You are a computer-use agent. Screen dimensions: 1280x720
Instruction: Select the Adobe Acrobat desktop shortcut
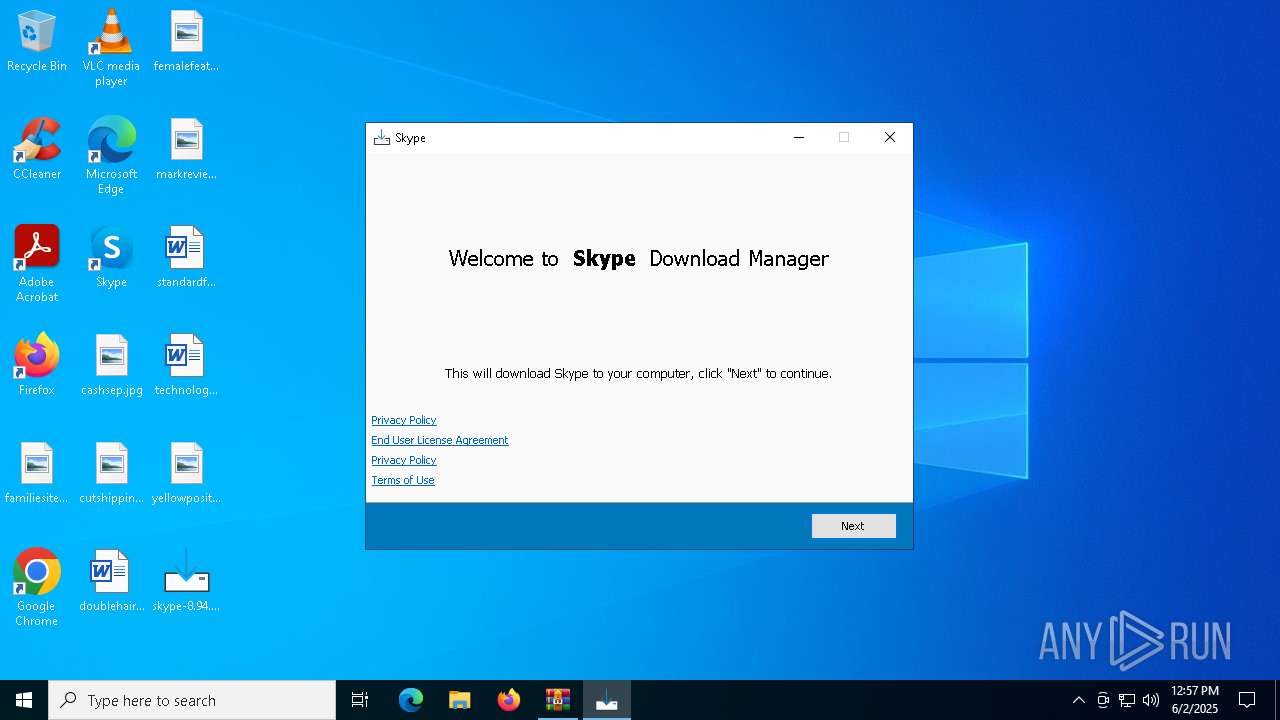(37, 264)
